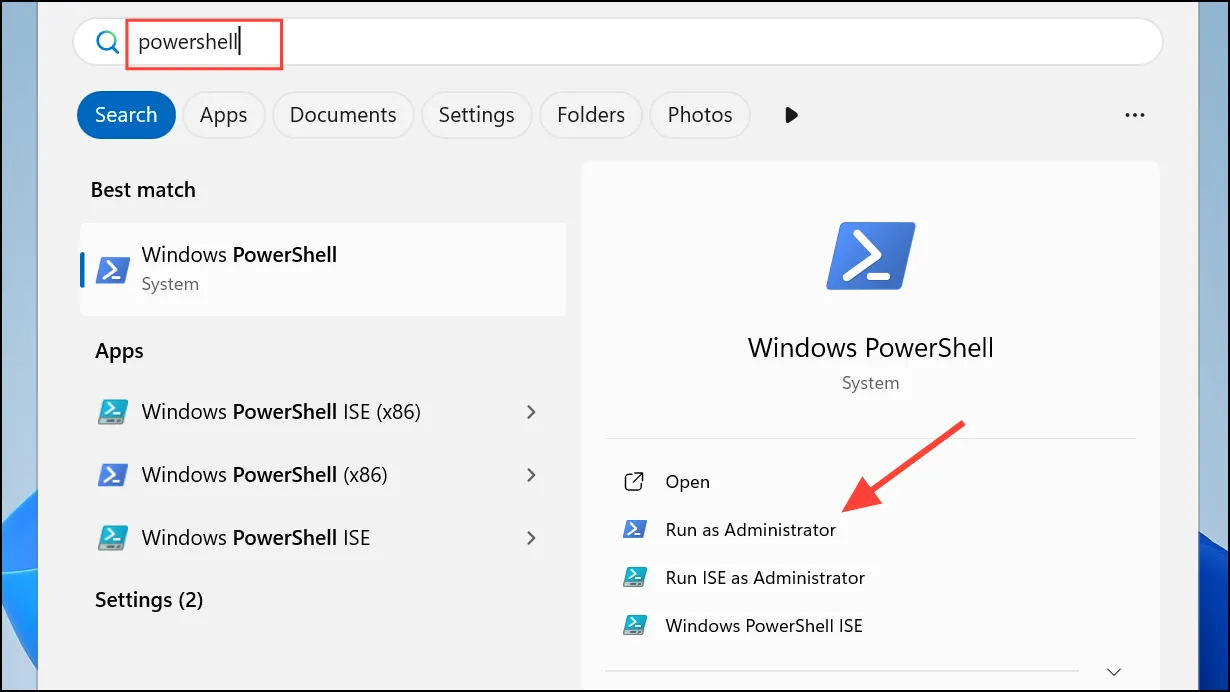Click the magnifier search icon
This screenshot has width=1230, height=692.
pos(107,42)
